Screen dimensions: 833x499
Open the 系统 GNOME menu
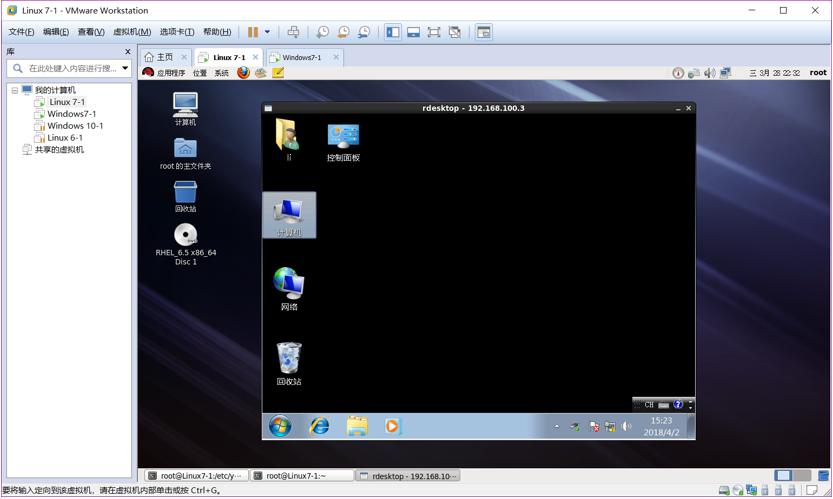221,73
